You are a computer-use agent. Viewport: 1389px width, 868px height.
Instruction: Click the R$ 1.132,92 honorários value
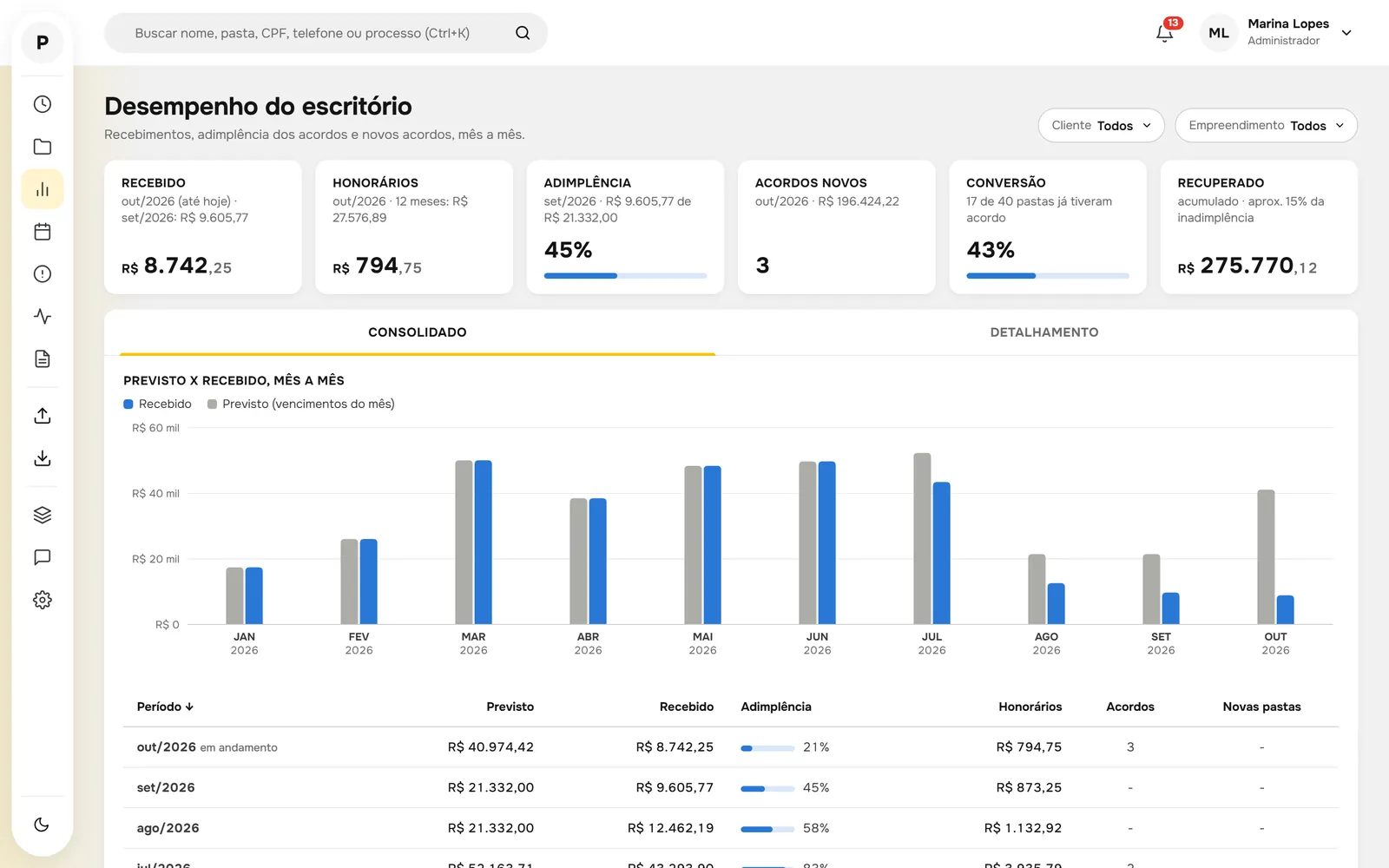pyautogui.click(x=1023, y=829)
